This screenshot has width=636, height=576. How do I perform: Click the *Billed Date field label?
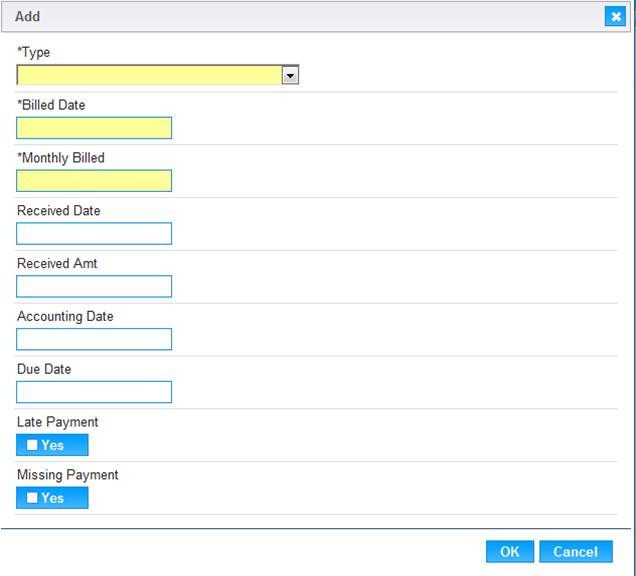[51, 105]
